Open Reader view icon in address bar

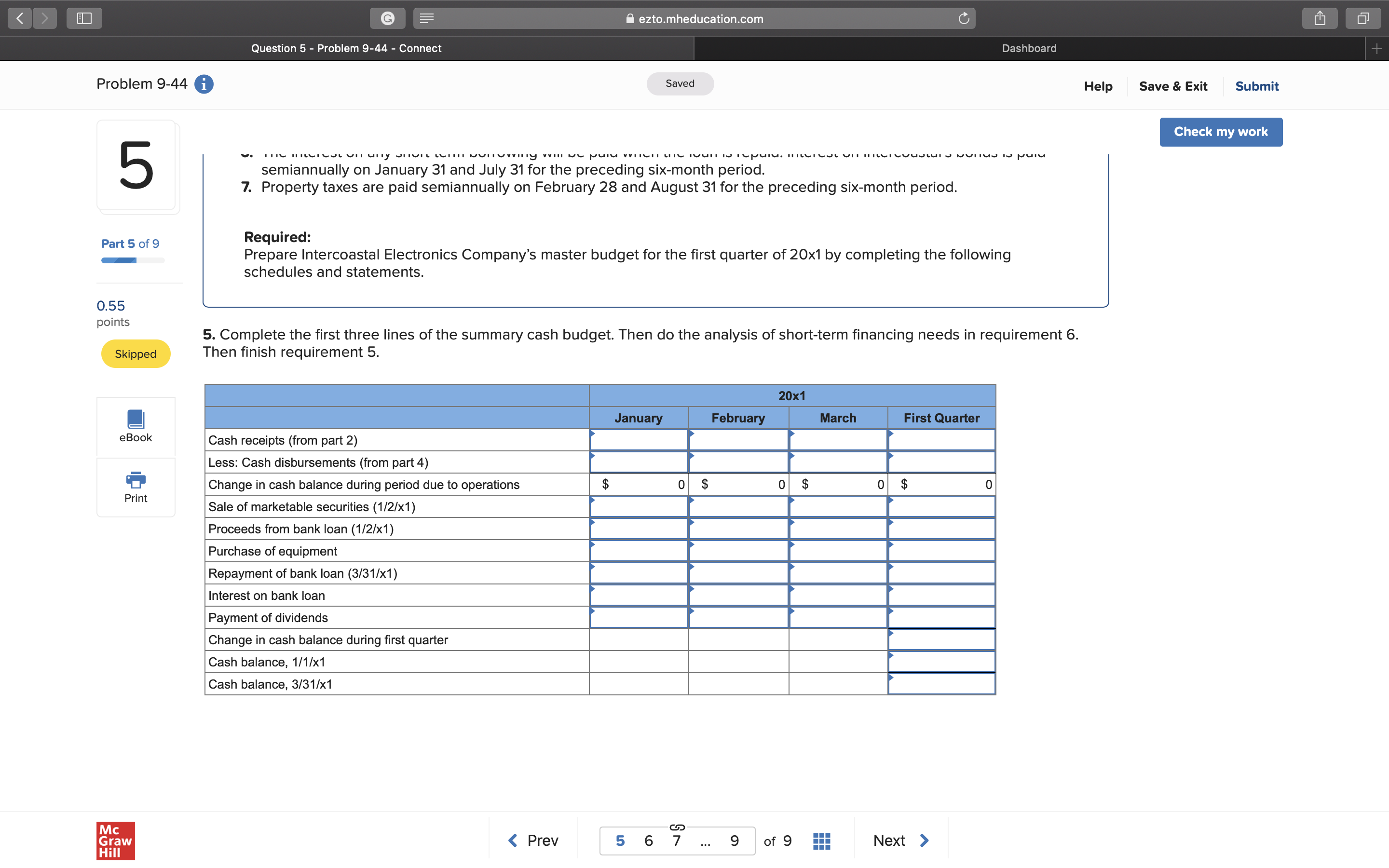pos(426,18)
